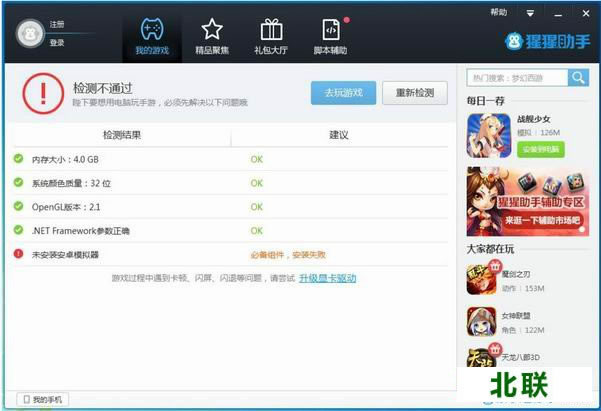Click the 去玩游戏 button
Image resolution: width=601 pixels, height=411 pixels.
coord(343,93)
